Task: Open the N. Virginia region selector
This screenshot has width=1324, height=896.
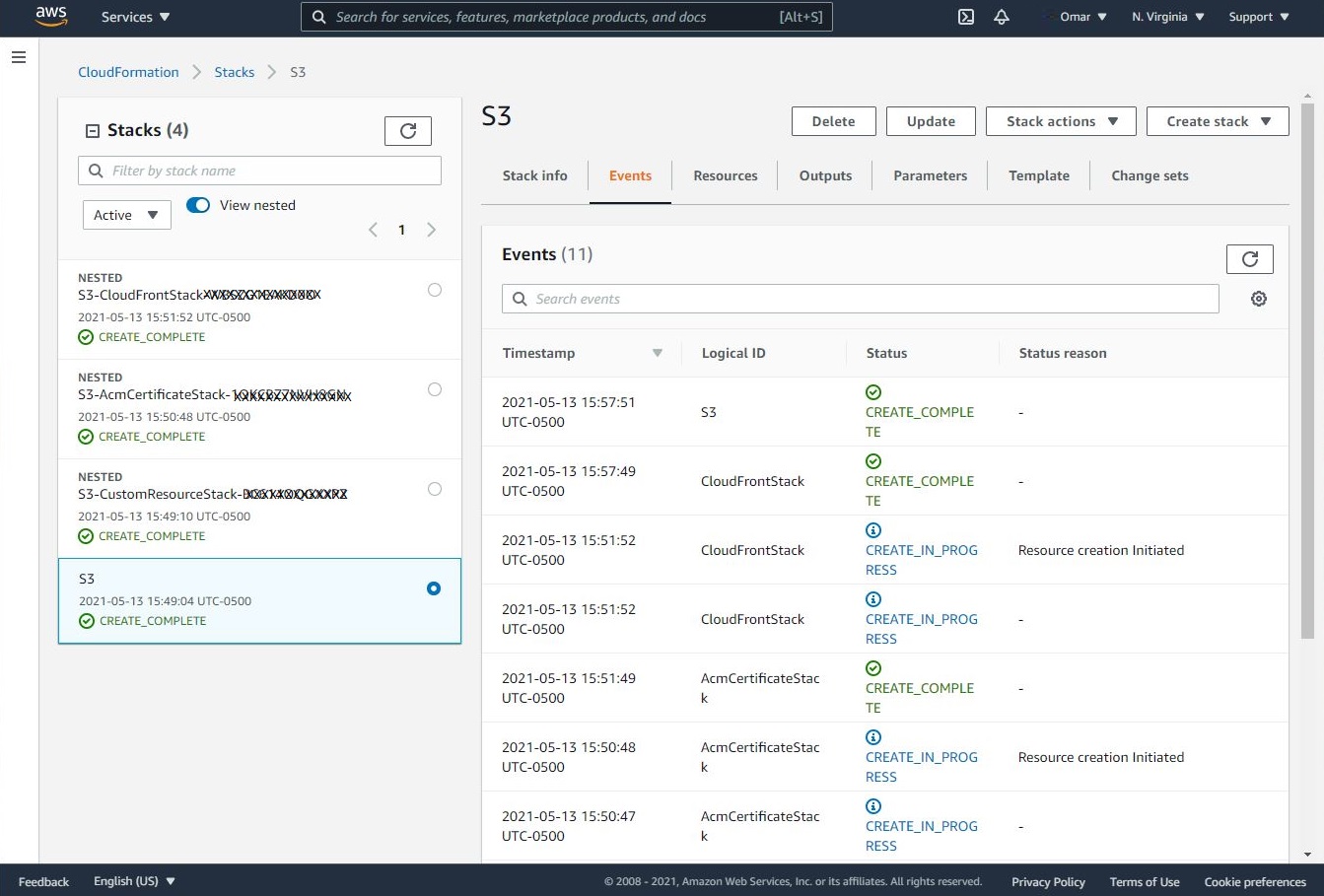Action: click(x=1168, y=17)
